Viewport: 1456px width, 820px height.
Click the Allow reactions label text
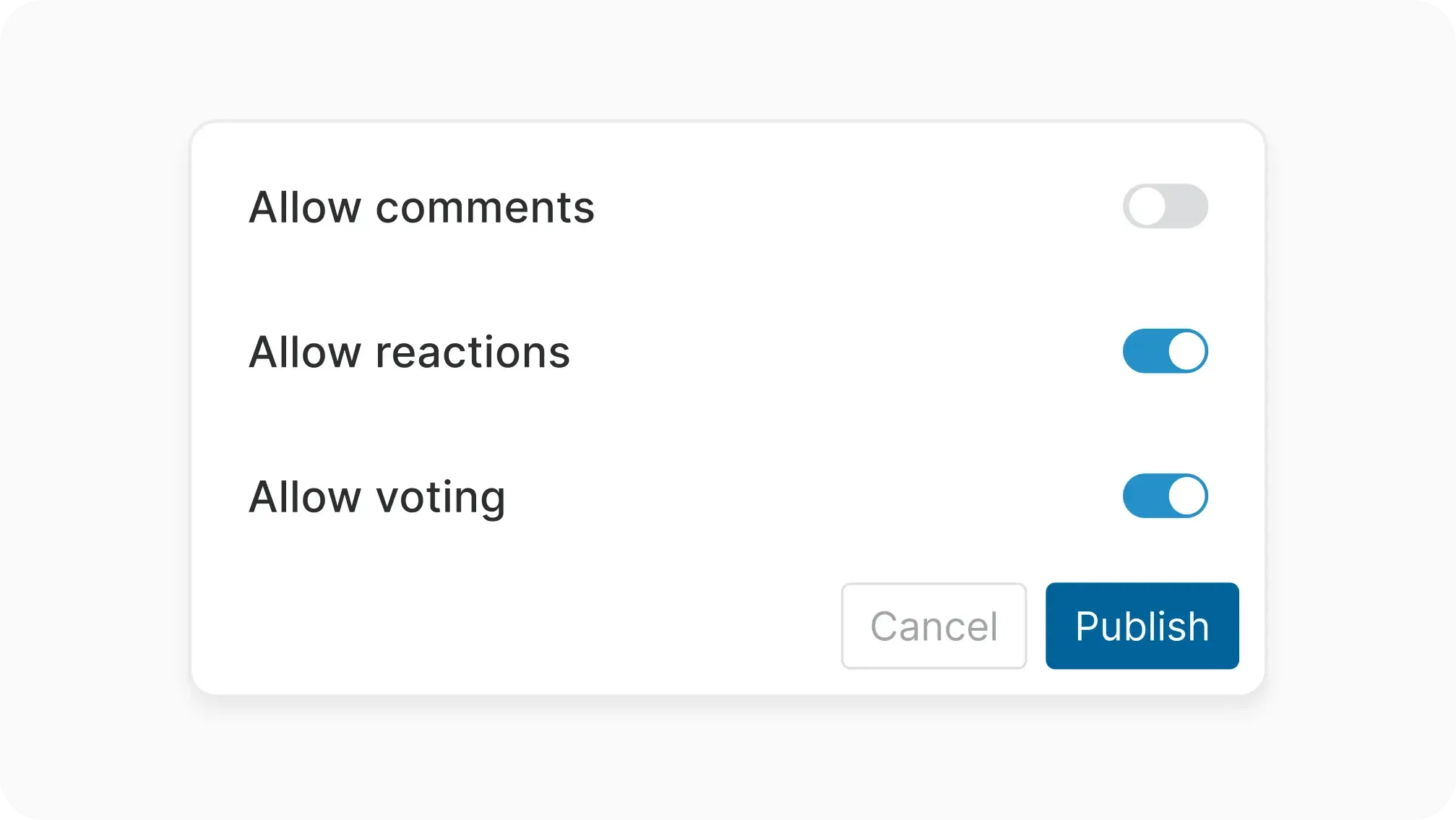click(x=409, y=352)
